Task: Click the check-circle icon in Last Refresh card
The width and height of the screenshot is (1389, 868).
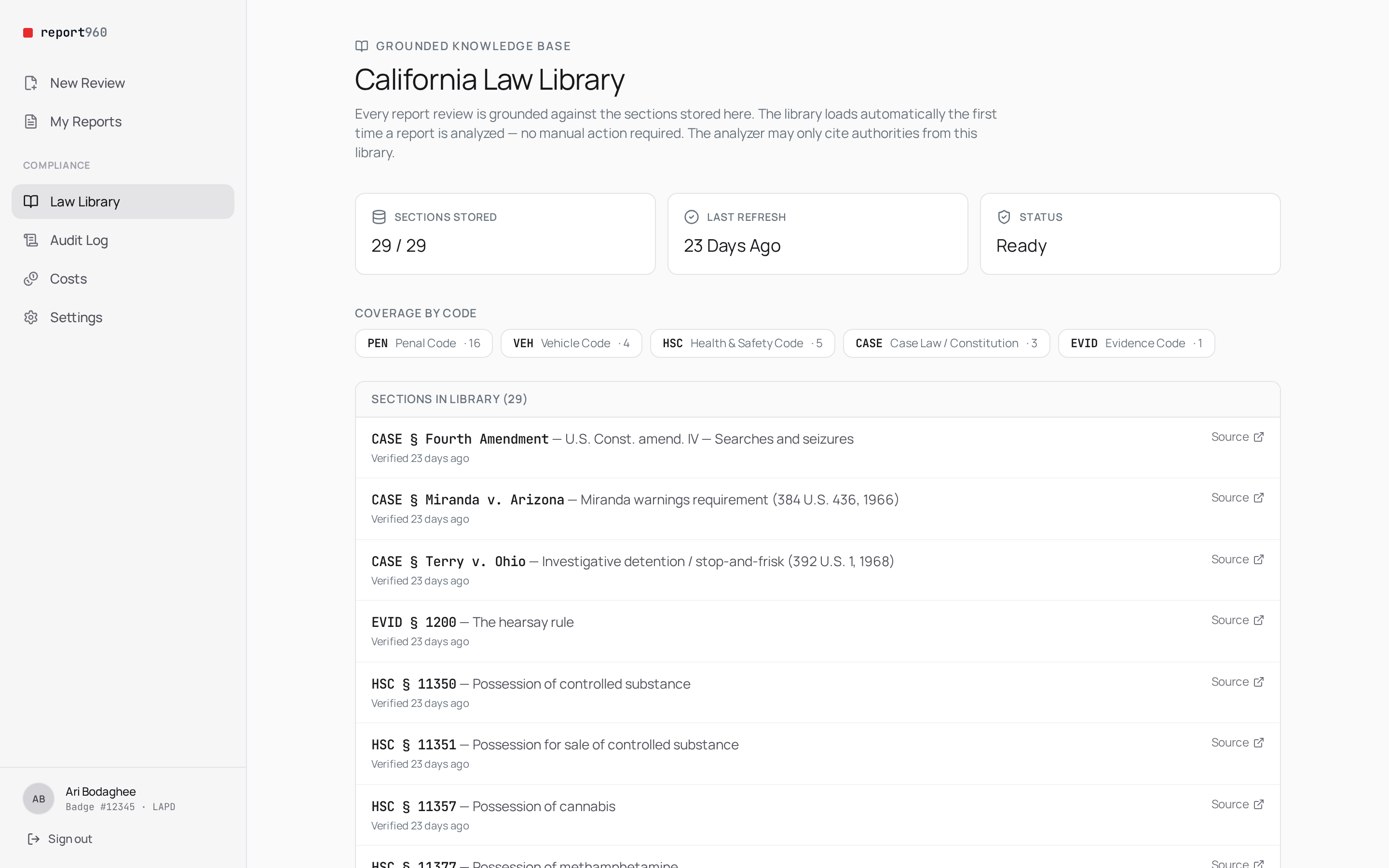Action: [692, 217]
